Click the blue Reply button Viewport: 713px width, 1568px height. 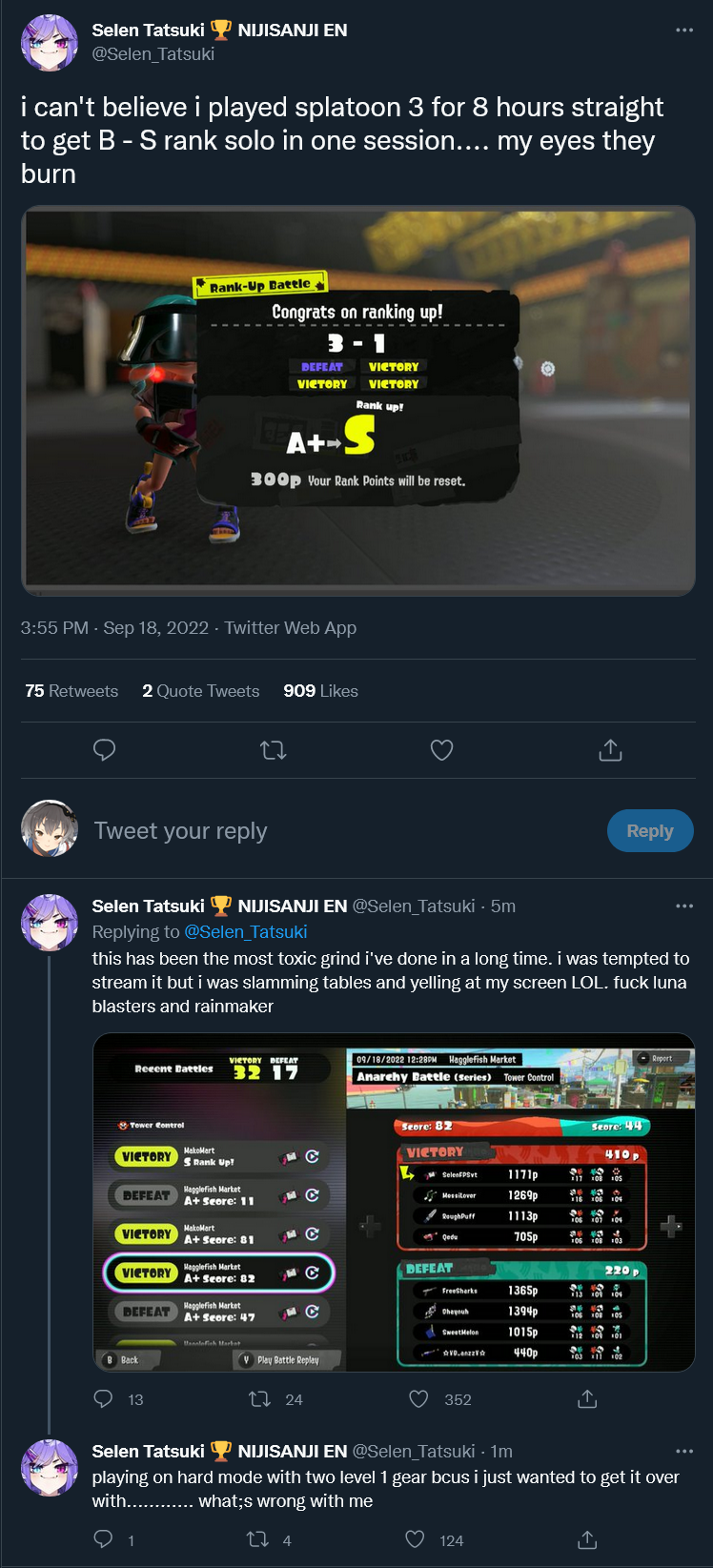(650, 830)
